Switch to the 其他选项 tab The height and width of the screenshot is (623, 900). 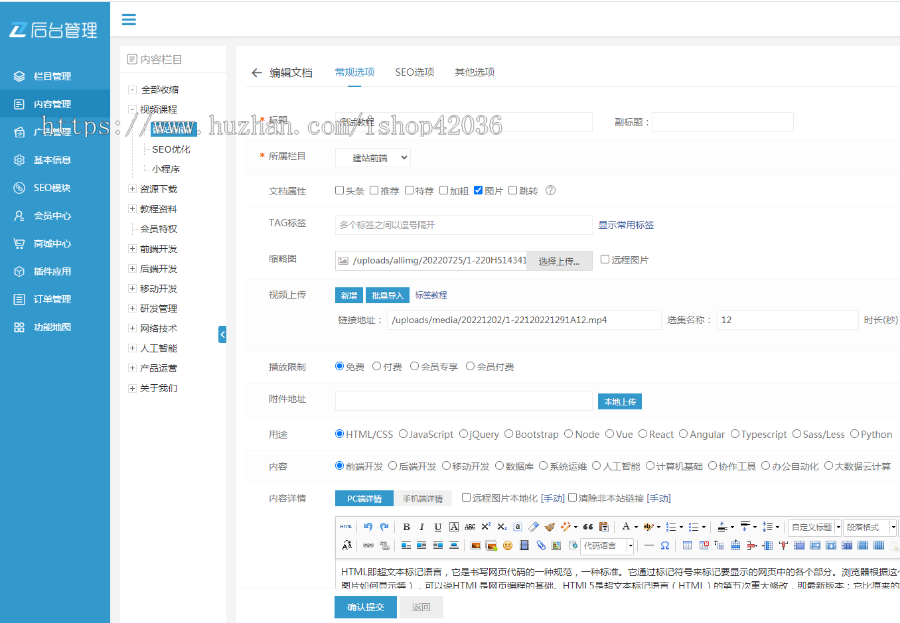pos(475,72)
